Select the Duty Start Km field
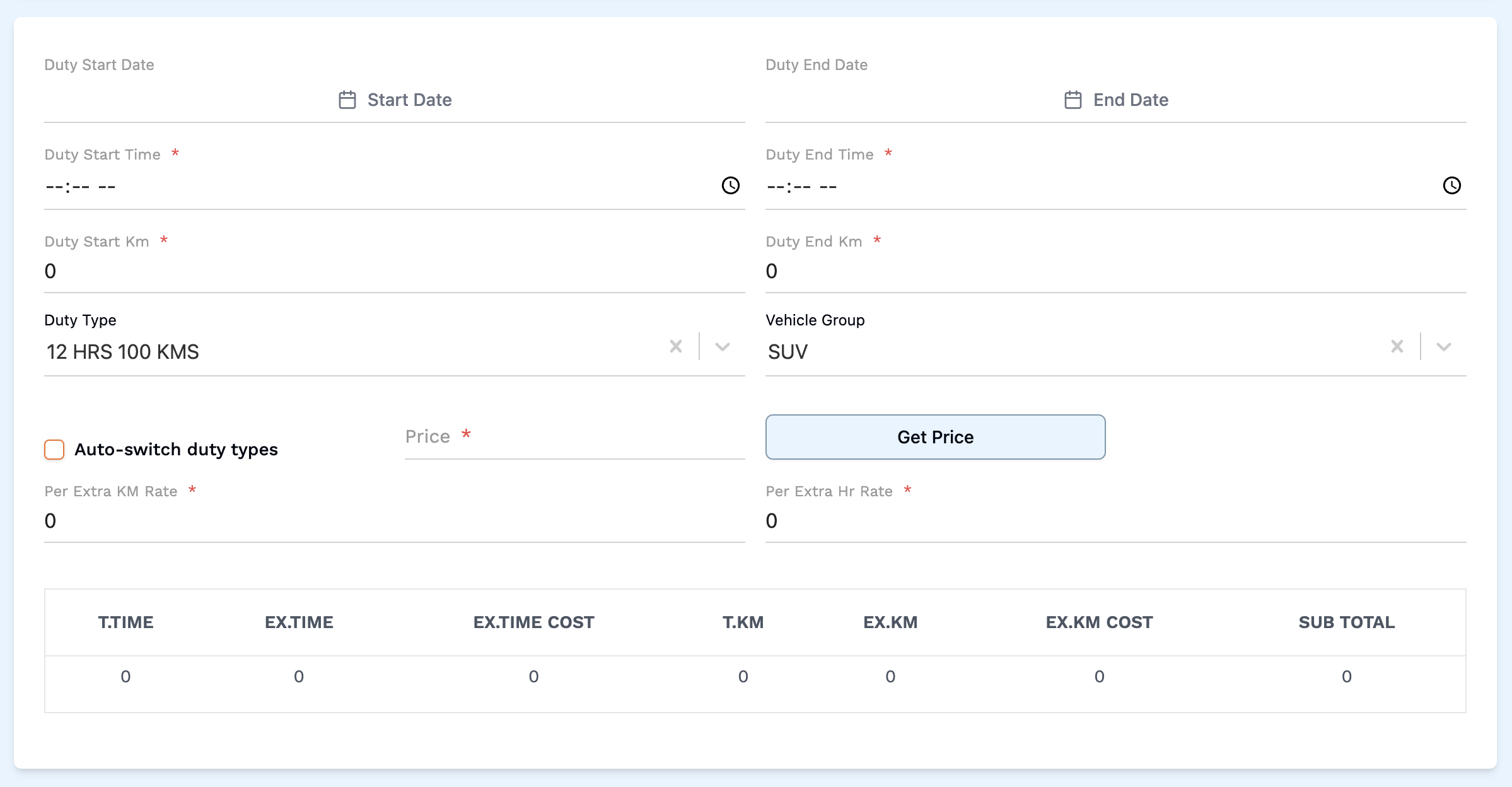The height and width of the screenshot is (787, 1512). [252, 271]
